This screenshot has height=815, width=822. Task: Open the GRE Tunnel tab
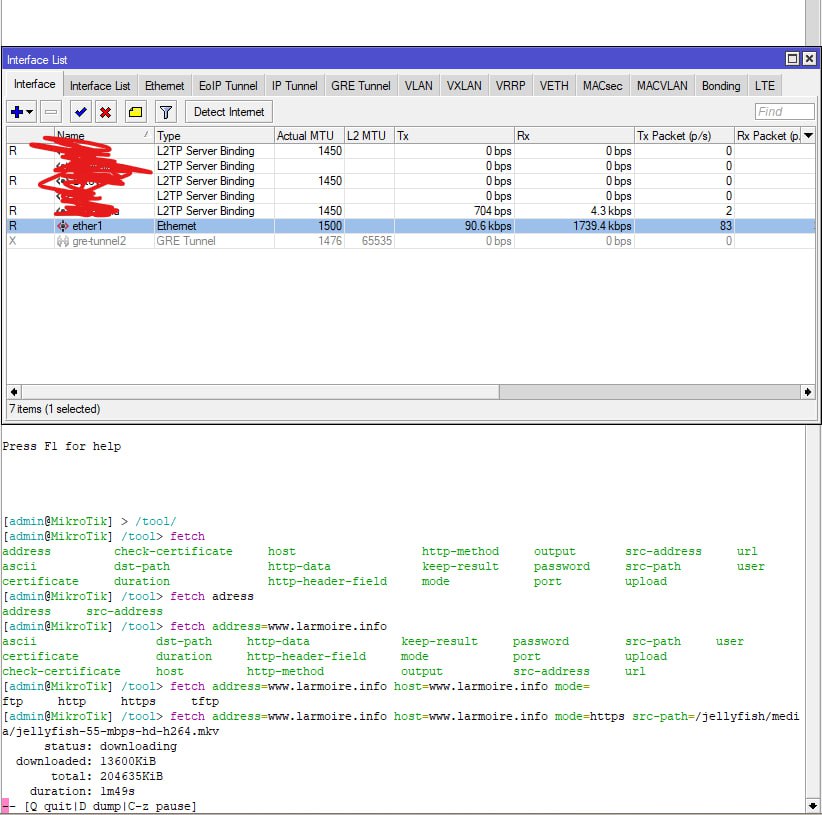point(361,86)
